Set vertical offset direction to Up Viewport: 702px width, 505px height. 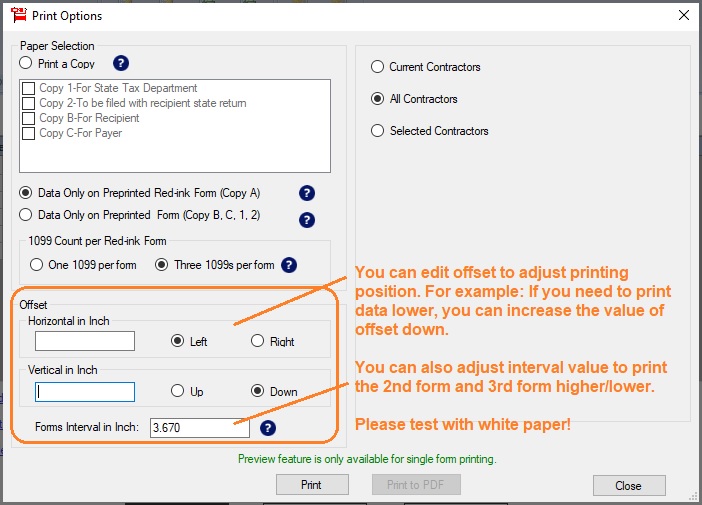click(177, 391)
